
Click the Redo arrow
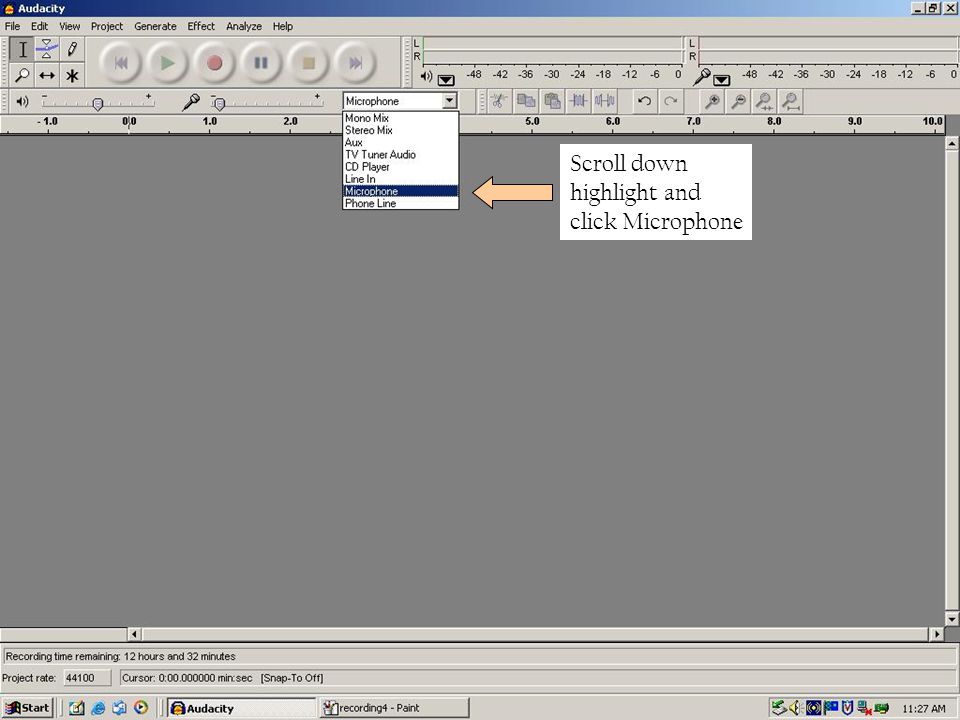[x=670, y=101]
